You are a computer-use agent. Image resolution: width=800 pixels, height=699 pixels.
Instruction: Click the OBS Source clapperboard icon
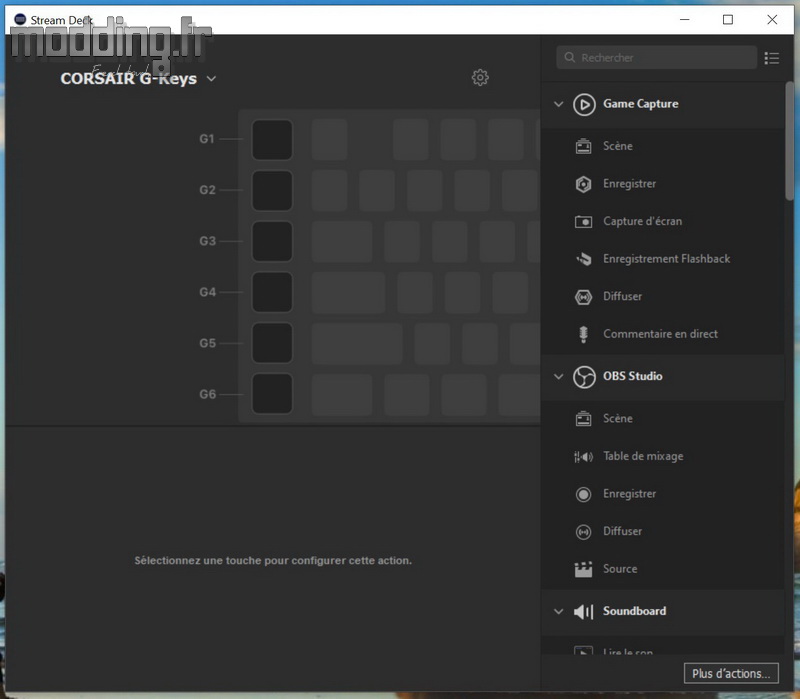[x=583, y=569]
